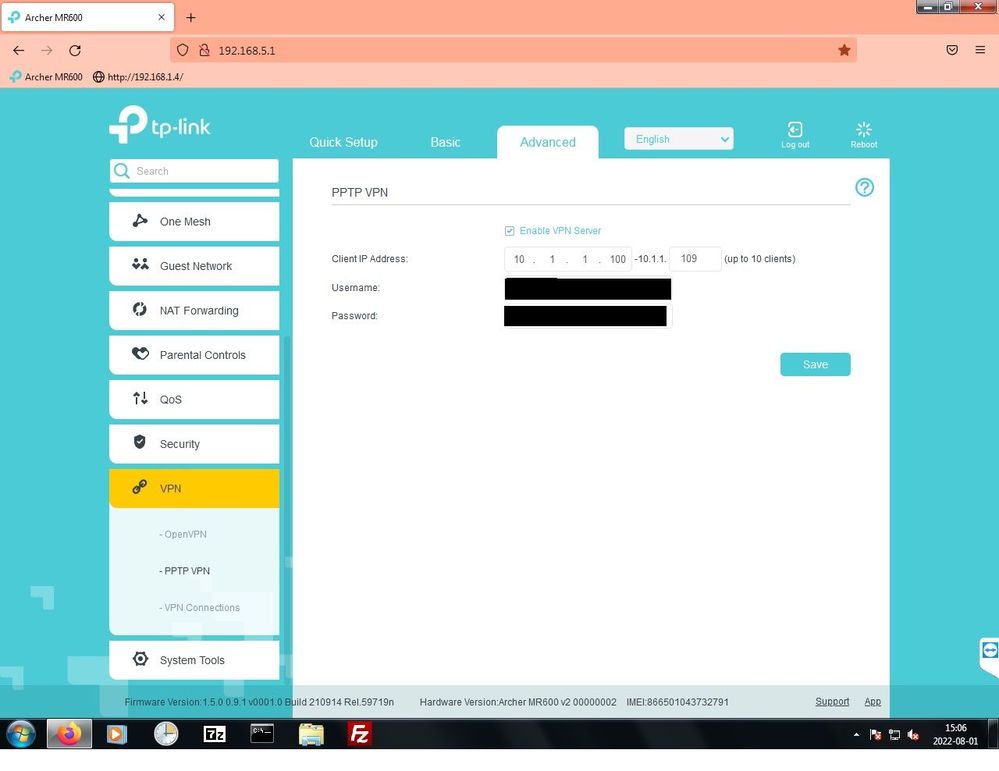The height and width of the screenshot is (771, 999).
Task: Click the client IP end range field
Action: click(694, 259)
